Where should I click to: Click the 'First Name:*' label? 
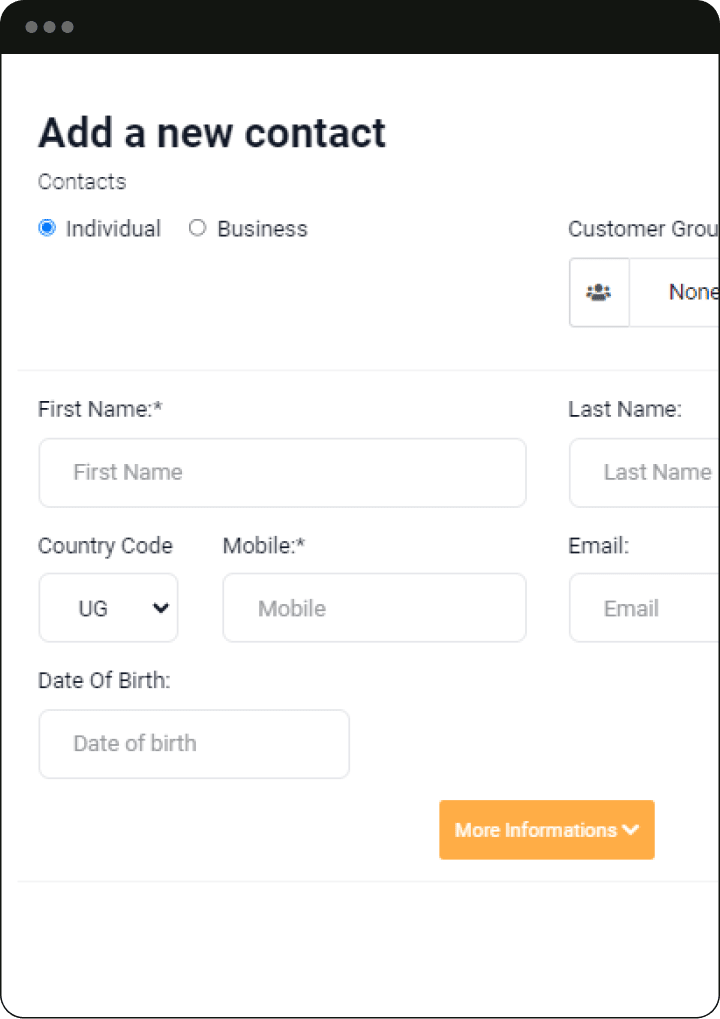click(100, 409)
